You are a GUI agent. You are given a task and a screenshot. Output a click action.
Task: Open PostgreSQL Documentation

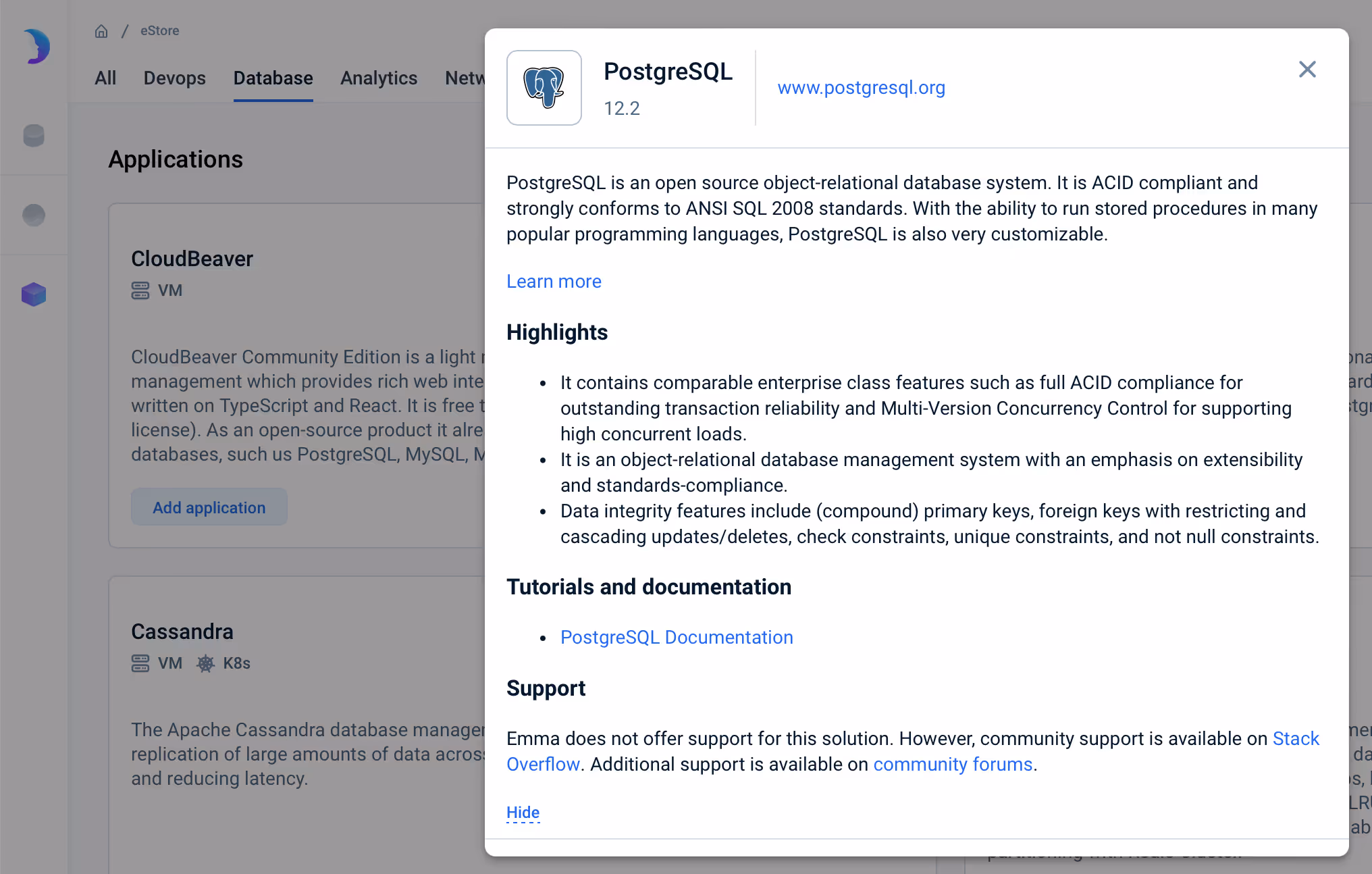[x=676, y=637]
